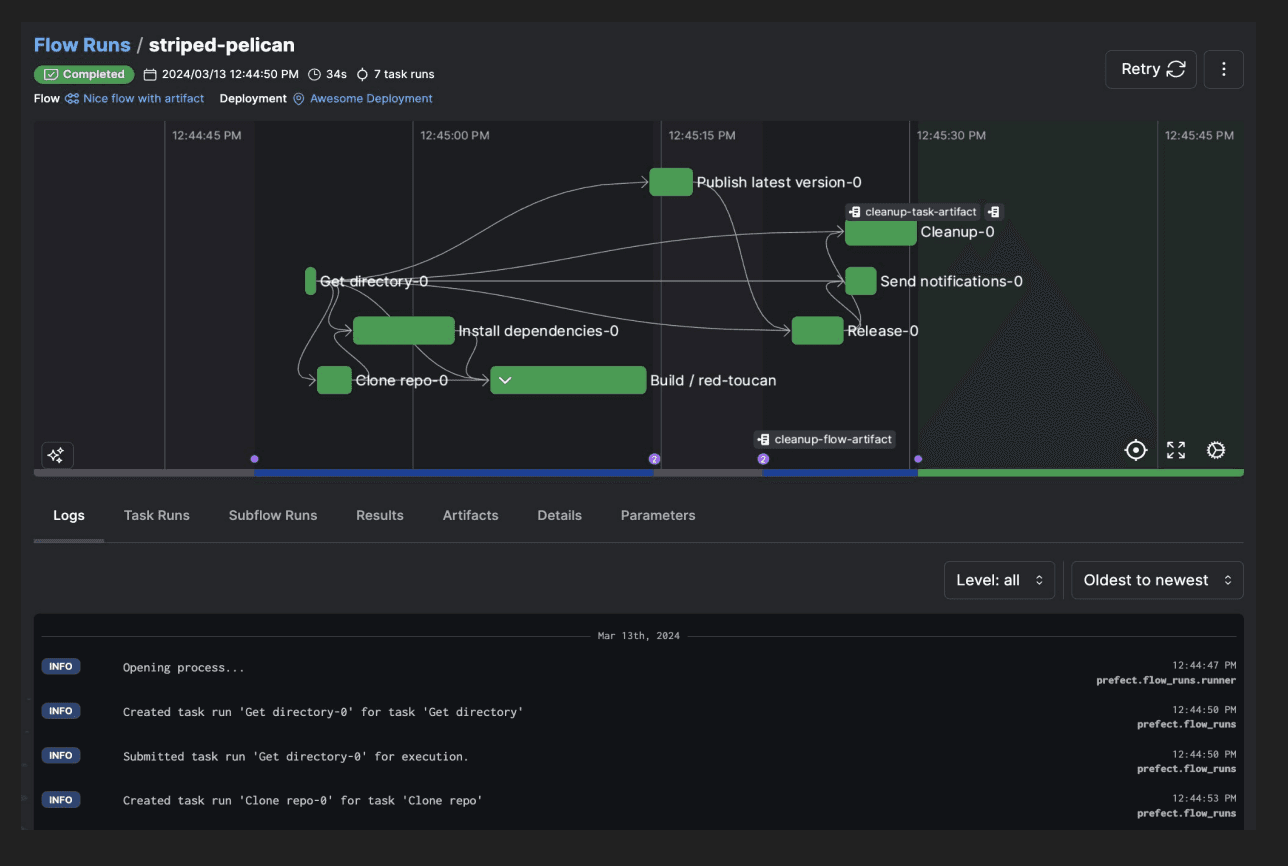
Task: Click the Retry button
Action: (1150, 70)
